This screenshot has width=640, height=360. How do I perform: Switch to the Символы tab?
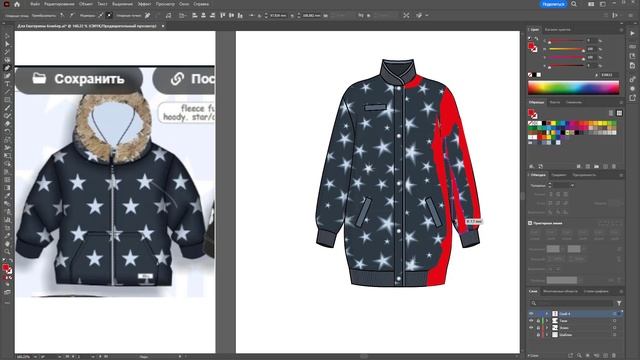pyautogui.click(x=573, y=102)
